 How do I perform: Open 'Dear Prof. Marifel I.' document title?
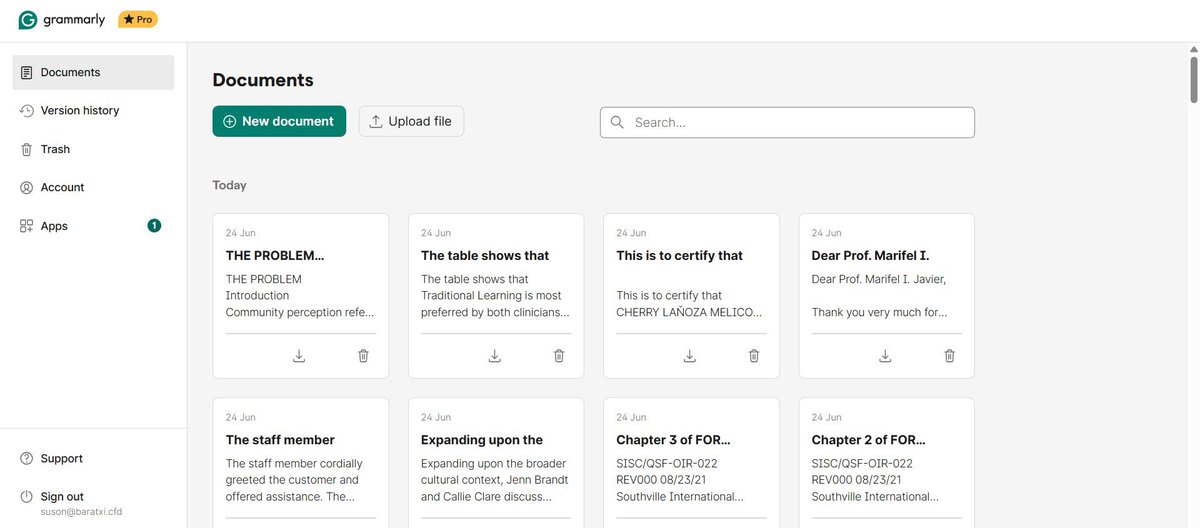tap(871, 255)
